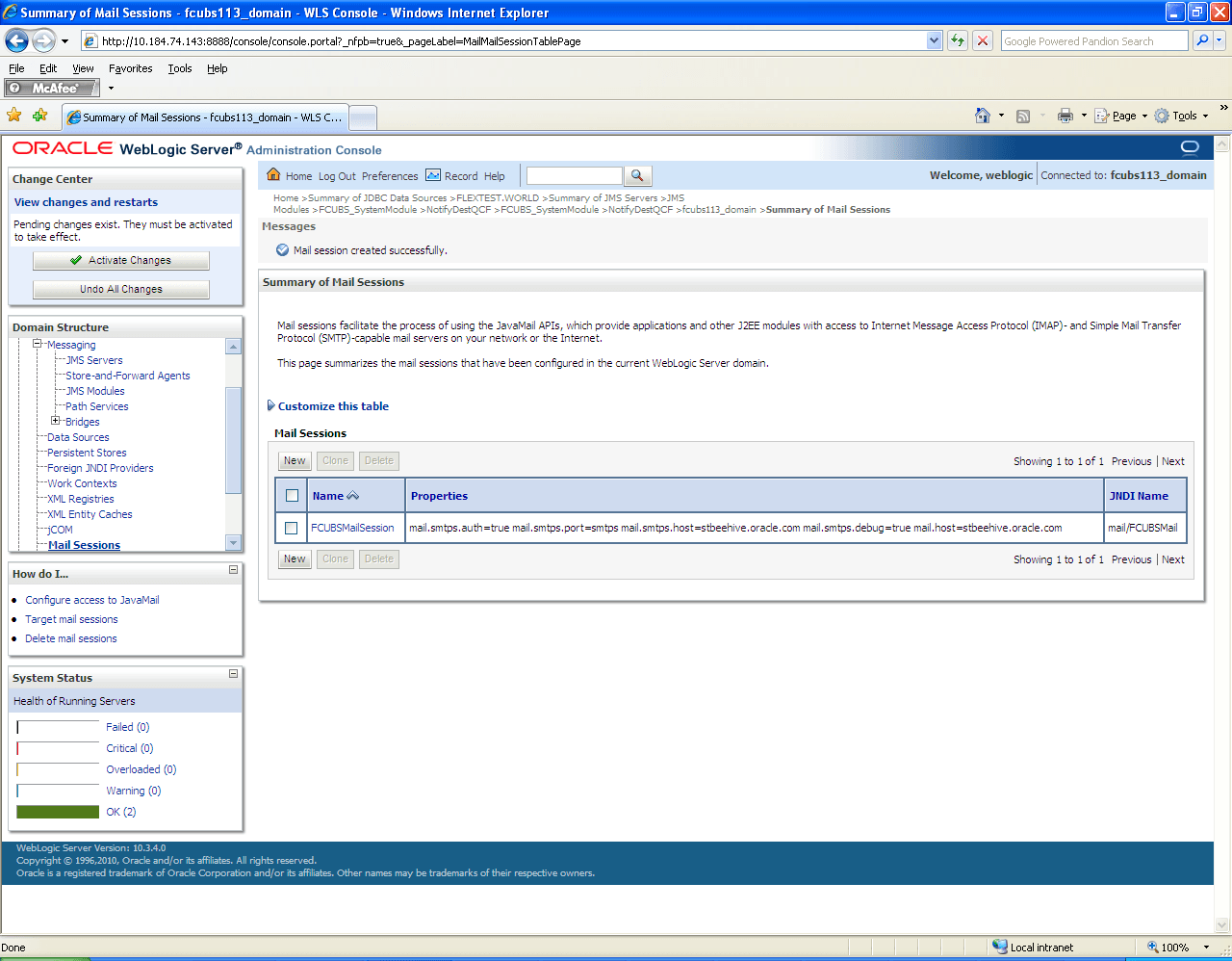
Task: Click the Refresh page icon
Action: pyautogui.click(x=958, y=40)
